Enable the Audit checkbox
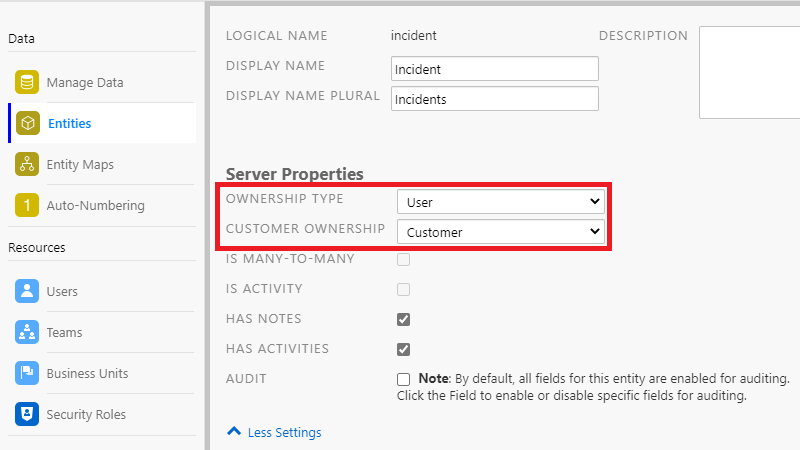The width and height of the screenshot is (800, 450). (x=404, y=380)
